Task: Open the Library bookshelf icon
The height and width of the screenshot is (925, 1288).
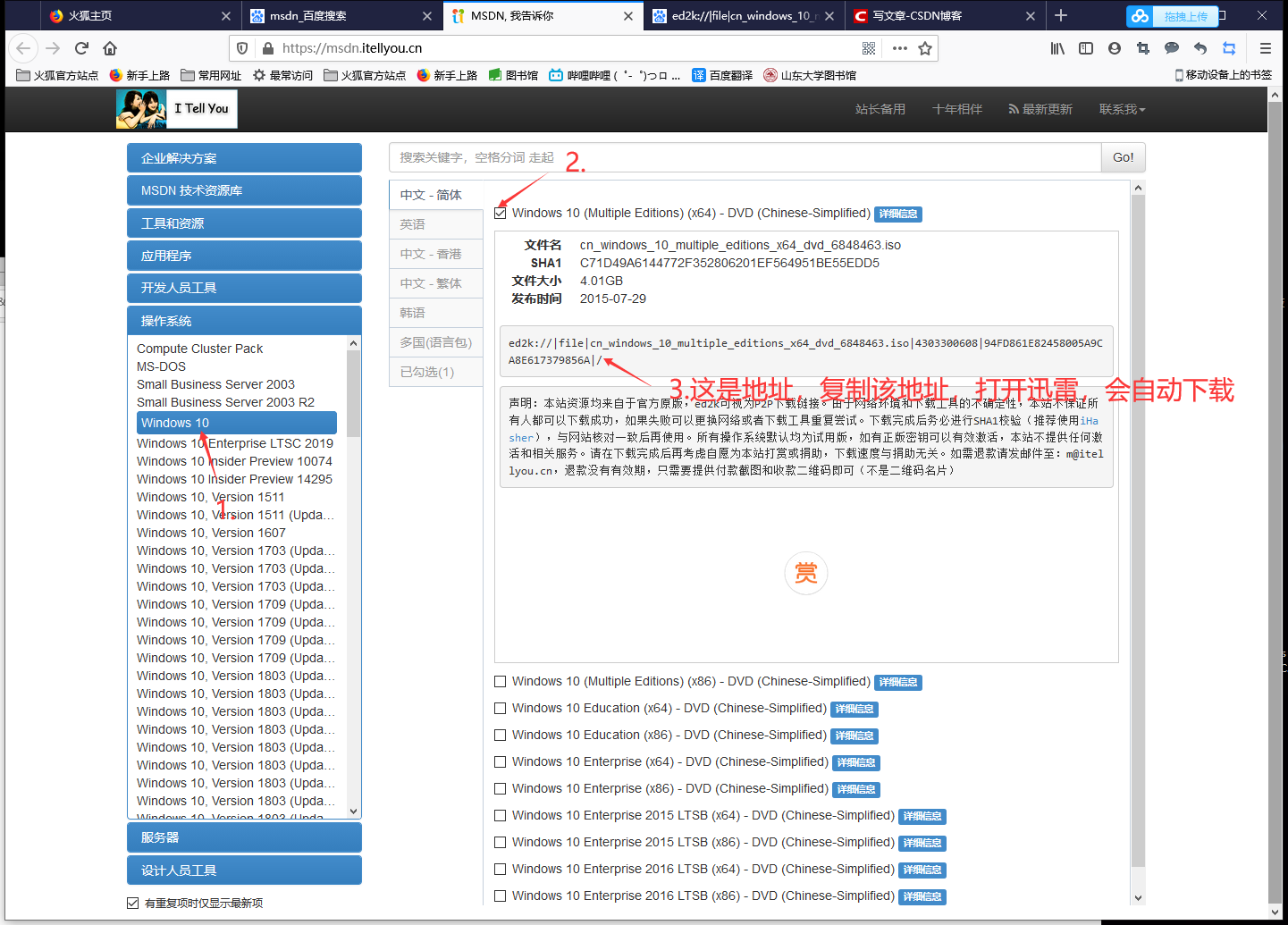Action: (x=1057, y=48)
